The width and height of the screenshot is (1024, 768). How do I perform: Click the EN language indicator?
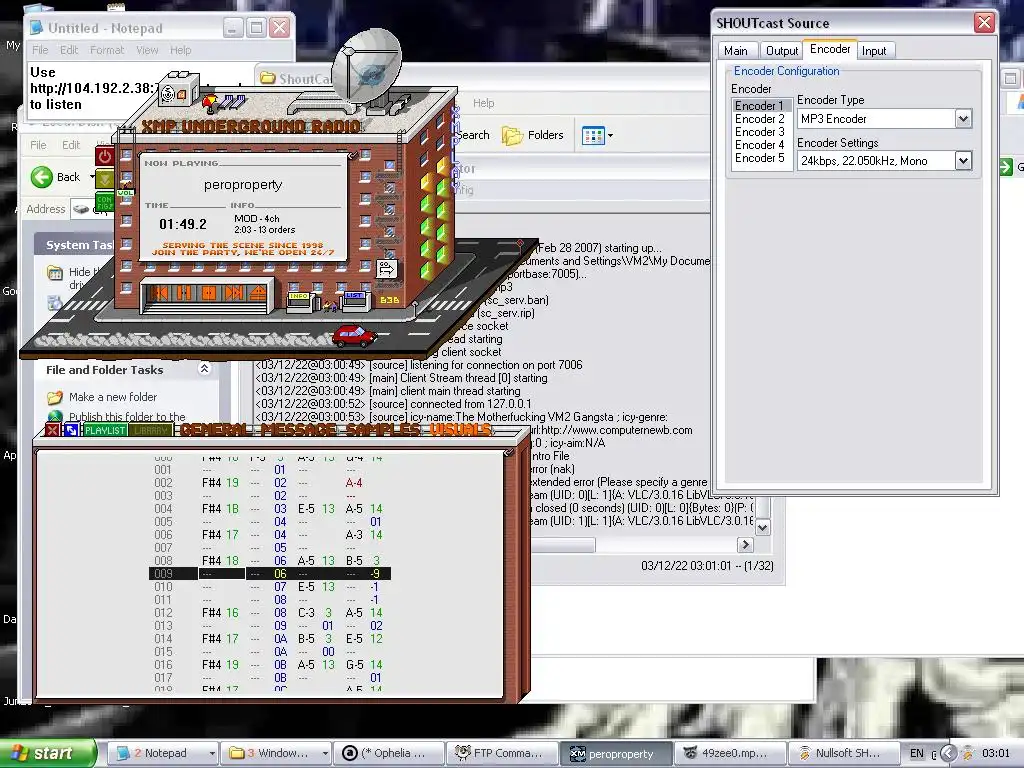pyautogui.click(x=917, y=754)
